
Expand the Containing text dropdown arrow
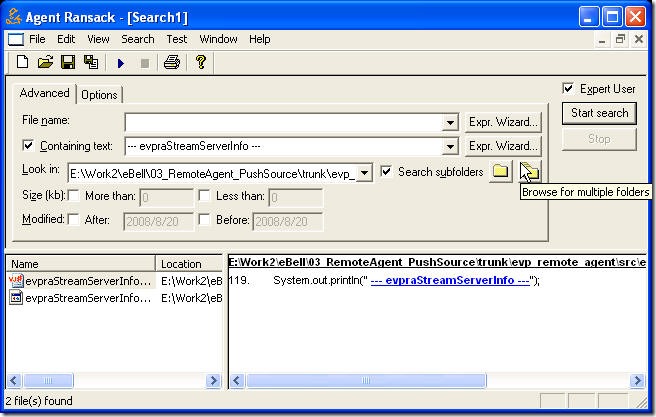pyautogui.click(x=450, y=146)
